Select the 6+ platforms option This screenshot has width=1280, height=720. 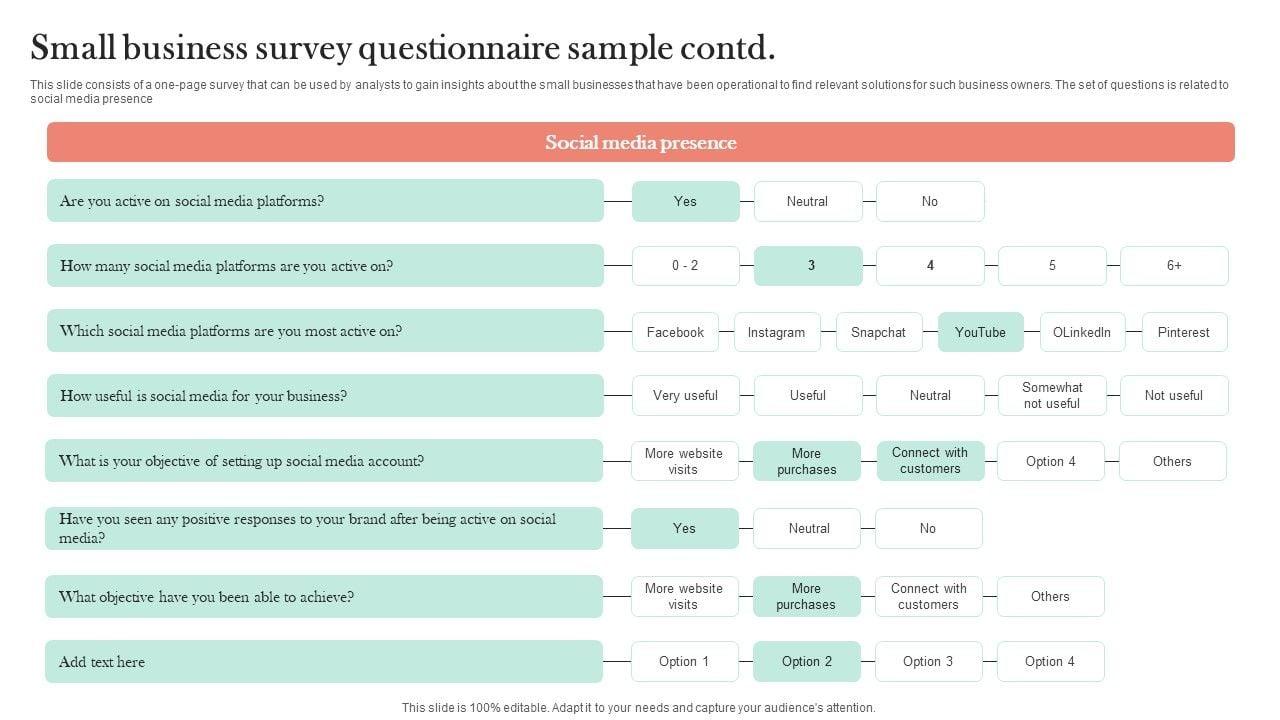[x=1173, y=266]
